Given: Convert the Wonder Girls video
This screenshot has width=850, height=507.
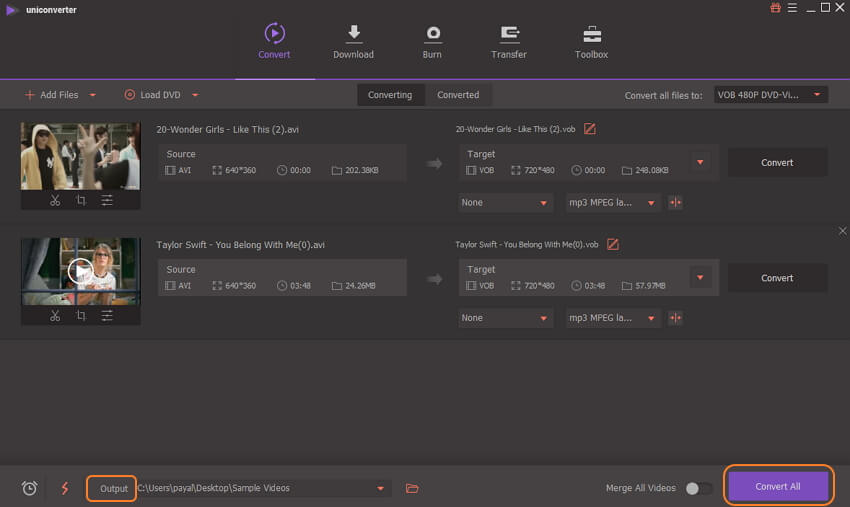Looking at the screenshot, I should 777,163.
